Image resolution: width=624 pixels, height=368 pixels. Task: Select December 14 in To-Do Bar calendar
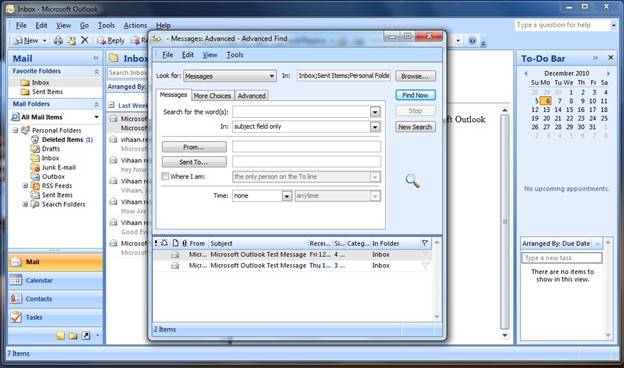click(558, 109)
